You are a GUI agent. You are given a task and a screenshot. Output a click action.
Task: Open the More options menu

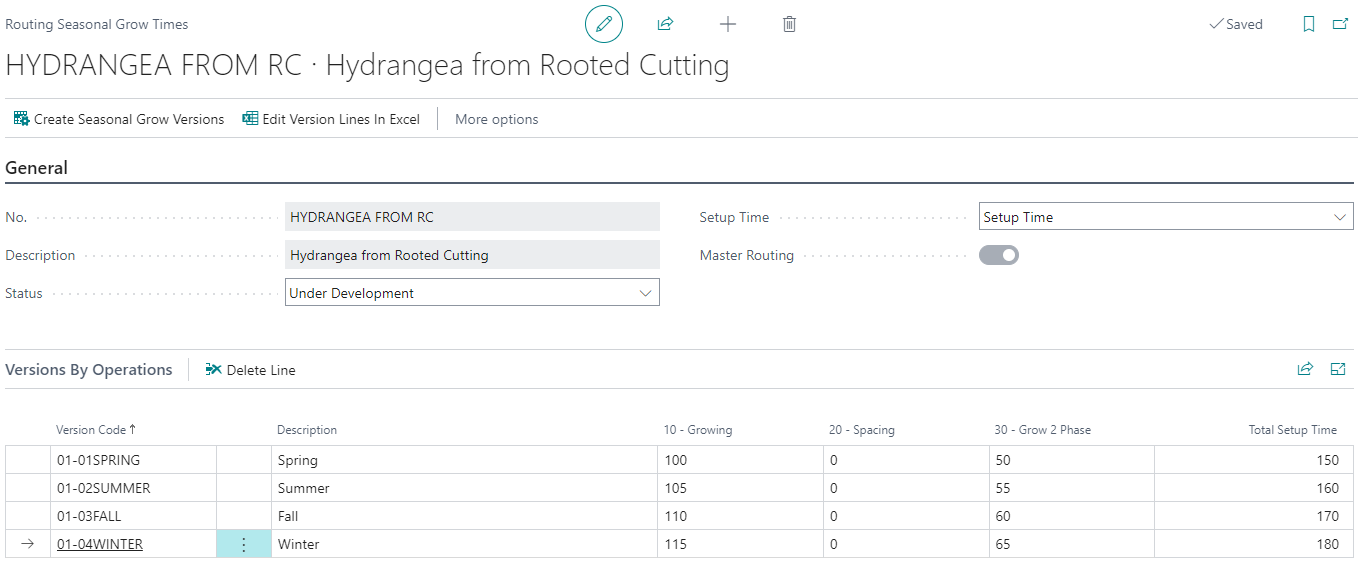tap(496, 119)
